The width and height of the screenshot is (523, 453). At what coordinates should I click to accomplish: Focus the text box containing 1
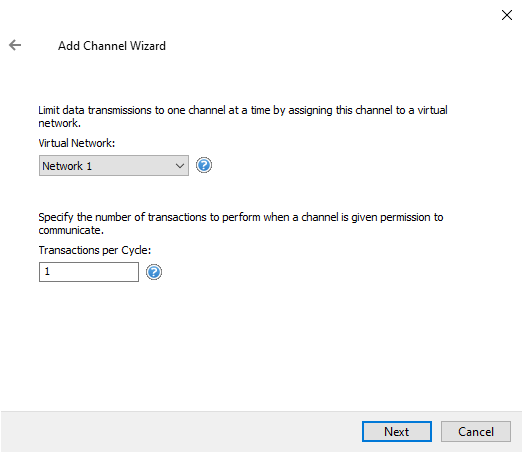(x=89, y=272)
